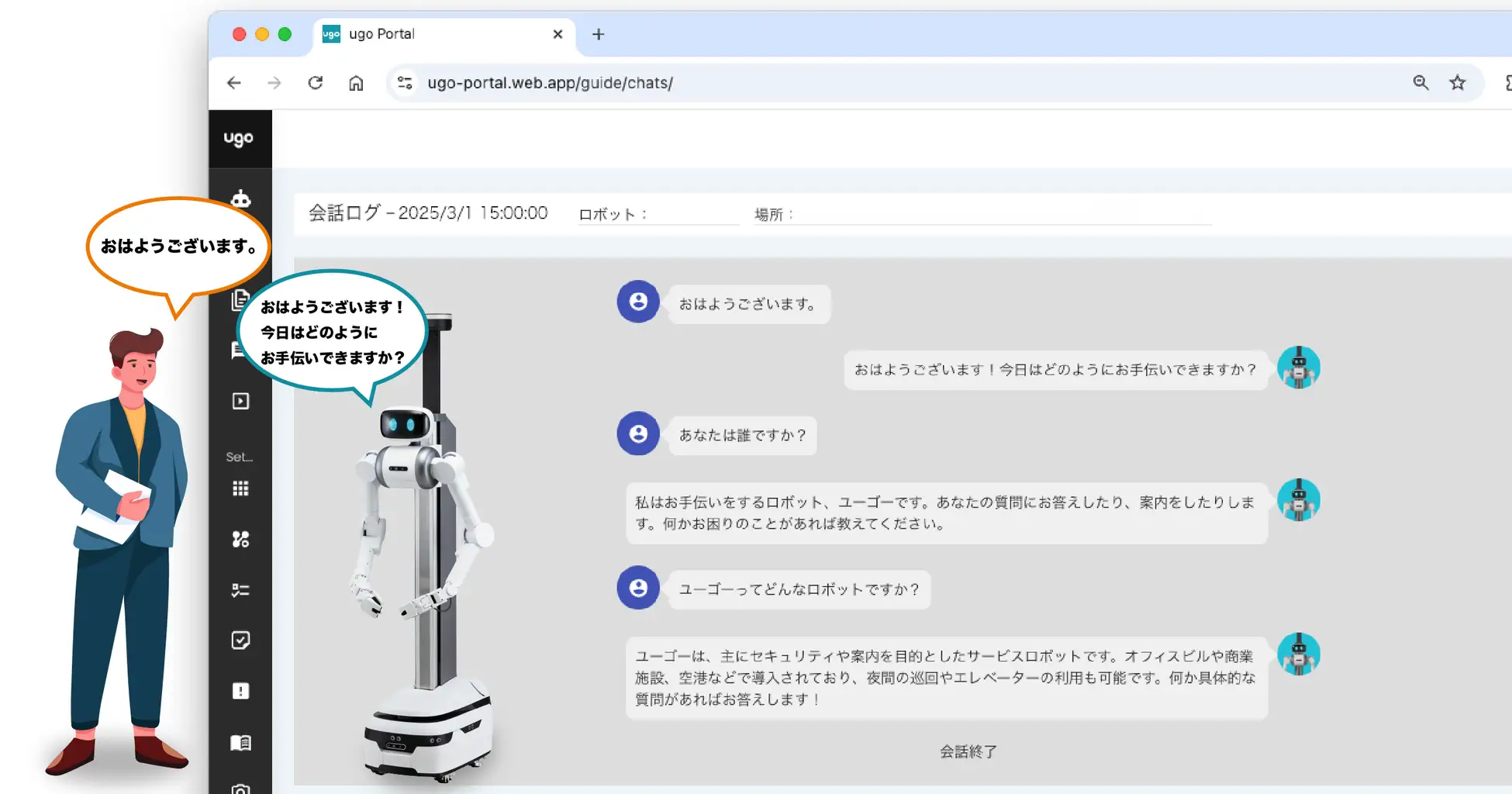Click the workflow connections icon in the sidebar
This screenshot has width=1512, height=794.
[240, 538]
